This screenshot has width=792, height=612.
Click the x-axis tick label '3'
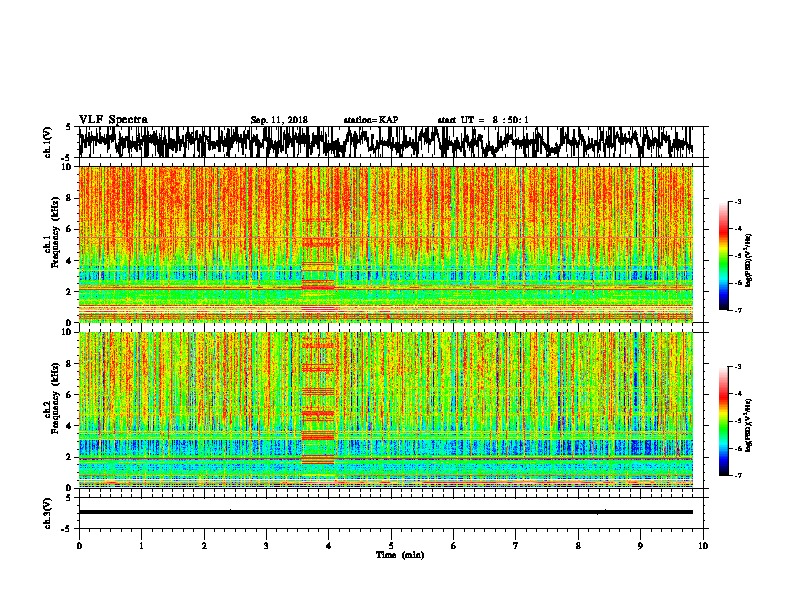coord(266,546)
